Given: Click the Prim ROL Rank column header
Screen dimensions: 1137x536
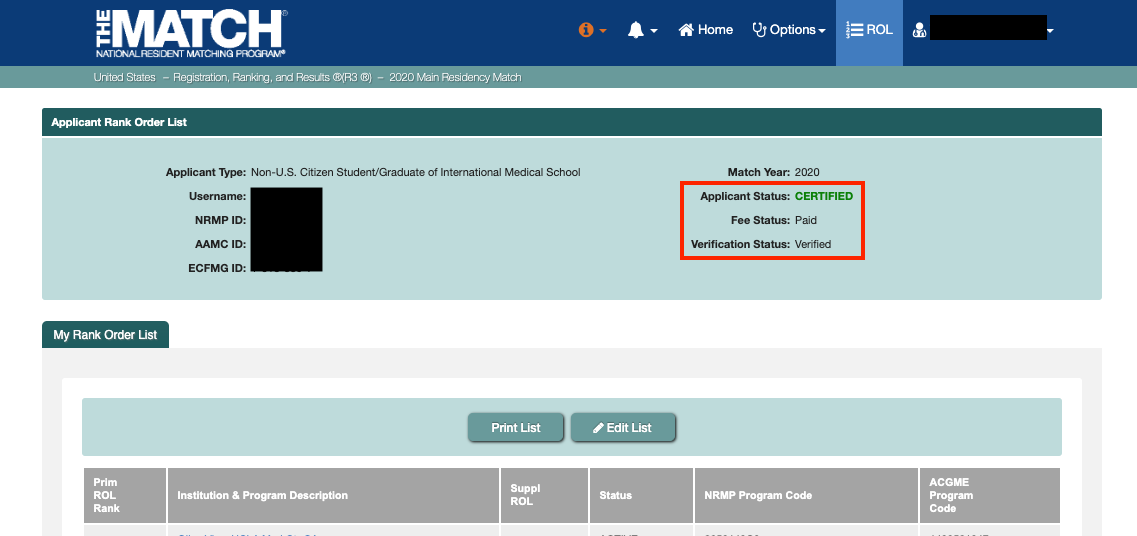Looking at the screenshot, I should pos(106,495).
